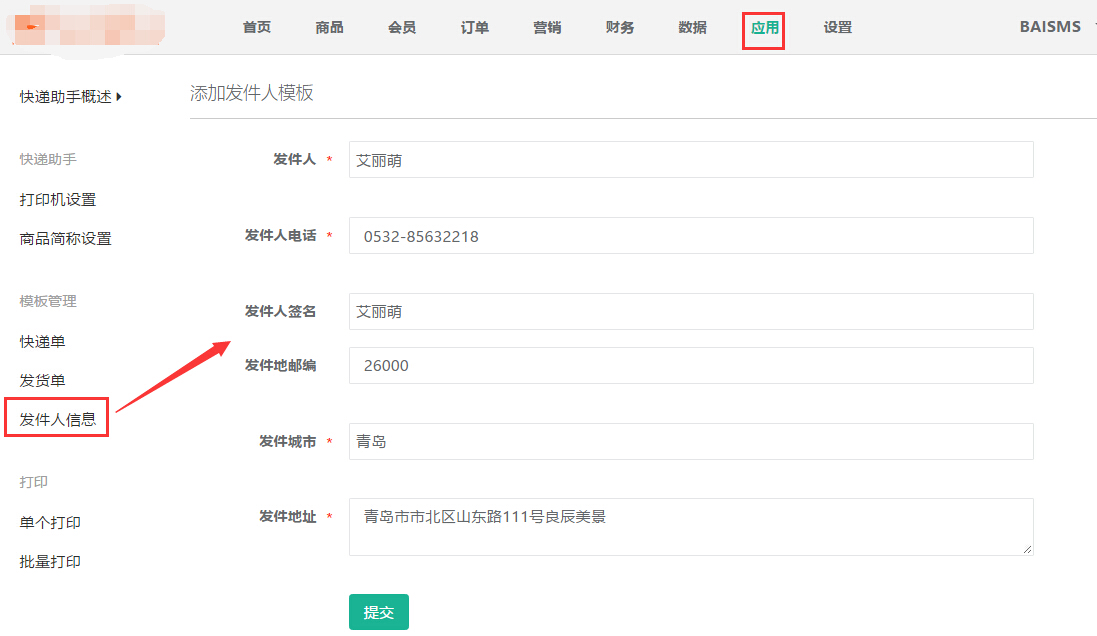The image size is (1097, 636).
Task: Switch to the 订单 section
Action: 475,27
